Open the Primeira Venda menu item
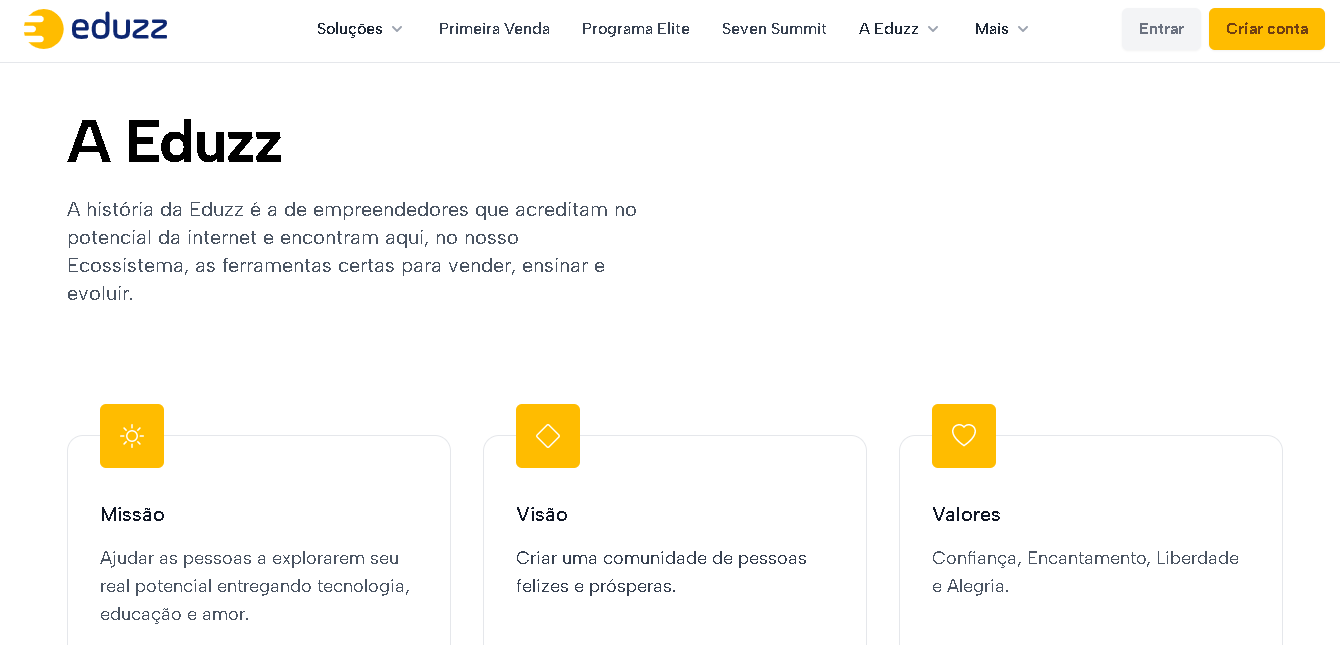Viewport: 1340px width, 645px height. (494, 29)
